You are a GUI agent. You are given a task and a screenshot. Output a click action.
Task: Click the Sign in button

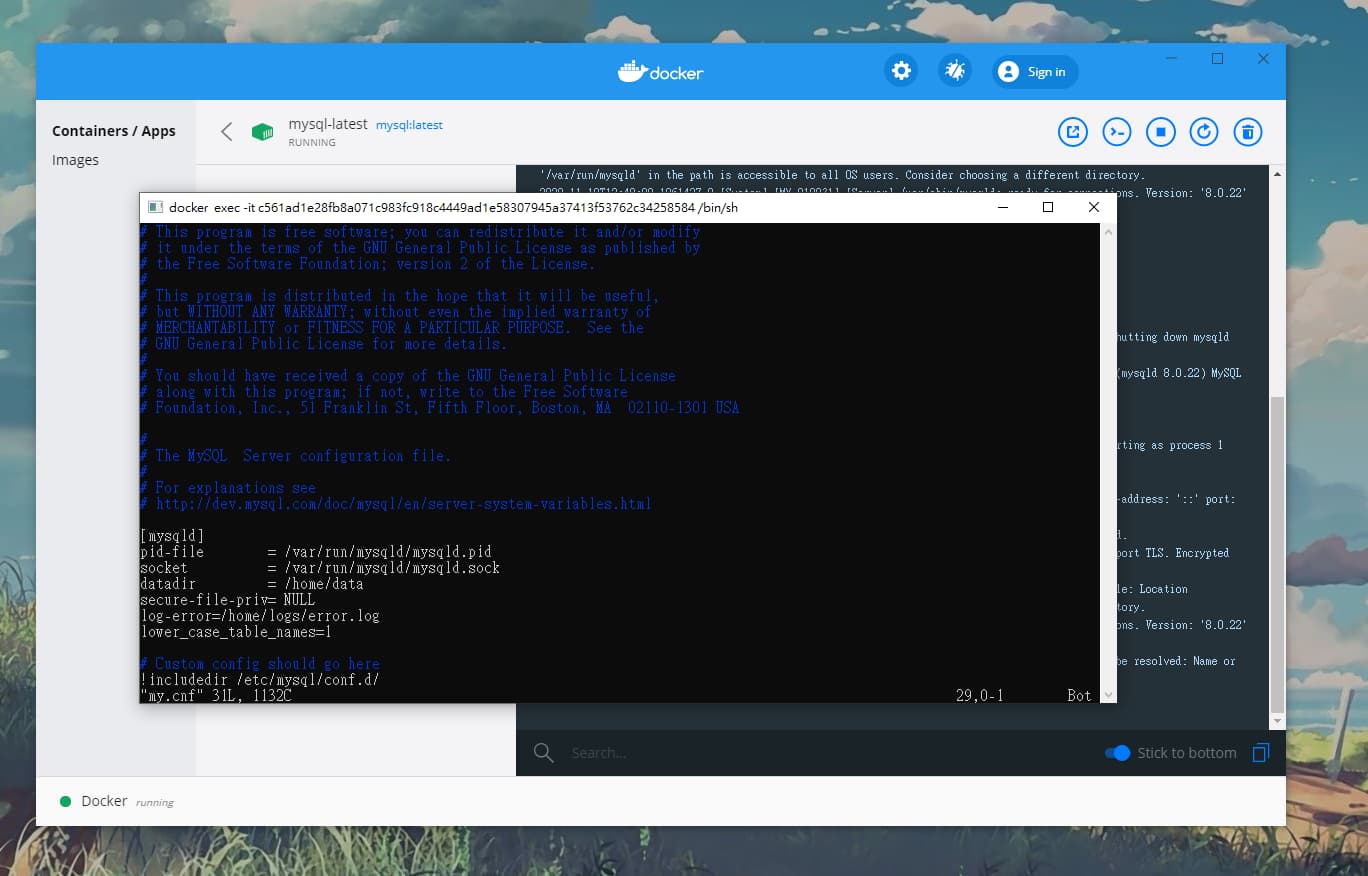pos(1035,72)
